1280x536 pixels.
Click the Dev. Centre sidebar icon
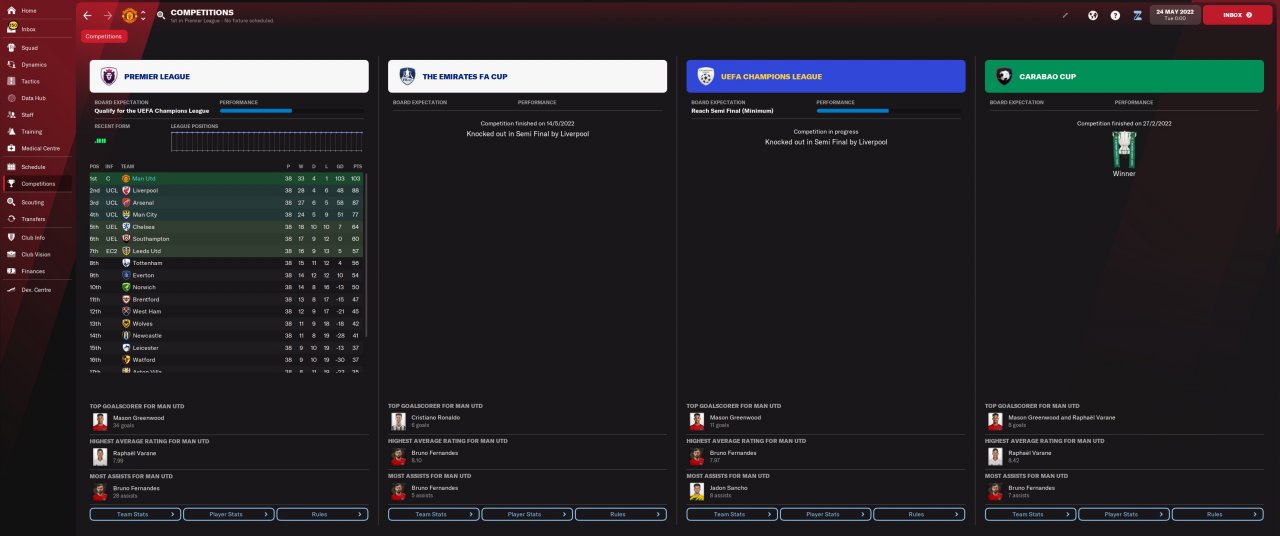11,289
